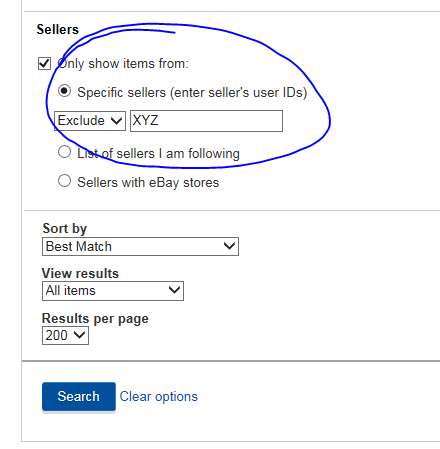440x449 pixels.
Task: Click the 'Sellers with eBay stores' label text
Action: click(x=148, y=182)
